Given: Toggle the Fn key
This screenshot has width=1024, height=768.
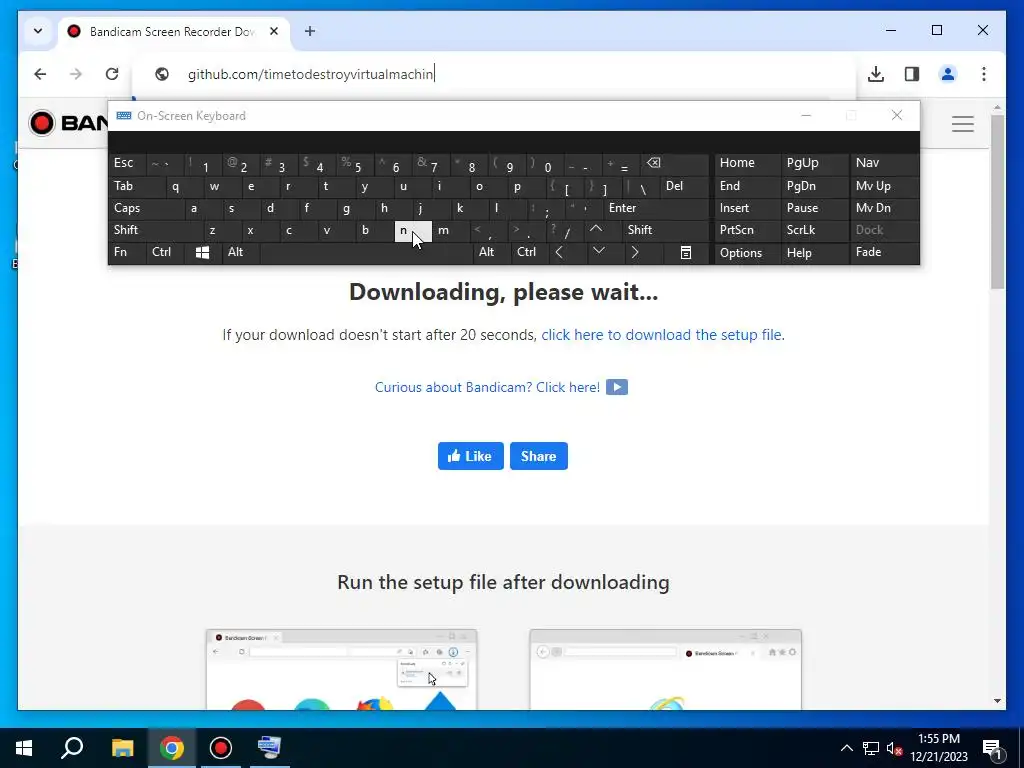Looking at the screenshot, I should 127,252.
